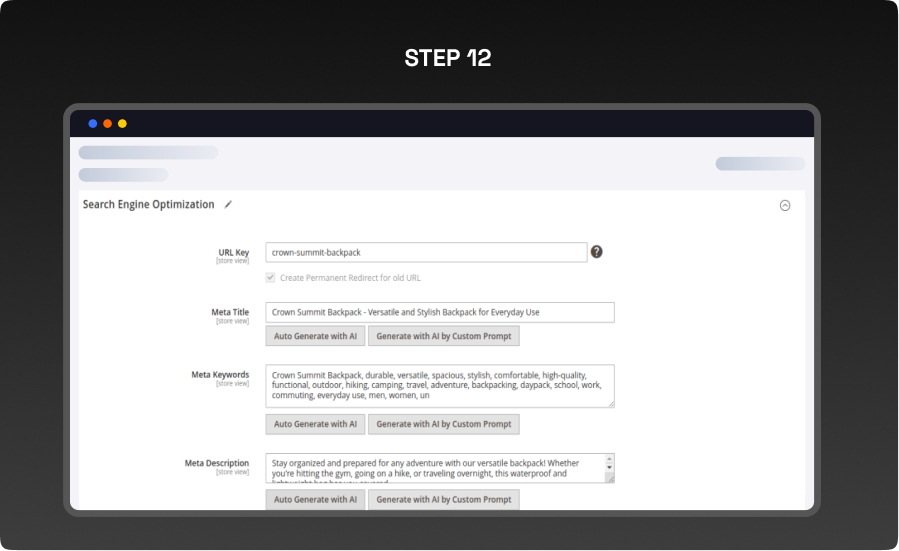Click into the Meta Title text field
This screenshot has width=899, height=551.
click(440, 312)
